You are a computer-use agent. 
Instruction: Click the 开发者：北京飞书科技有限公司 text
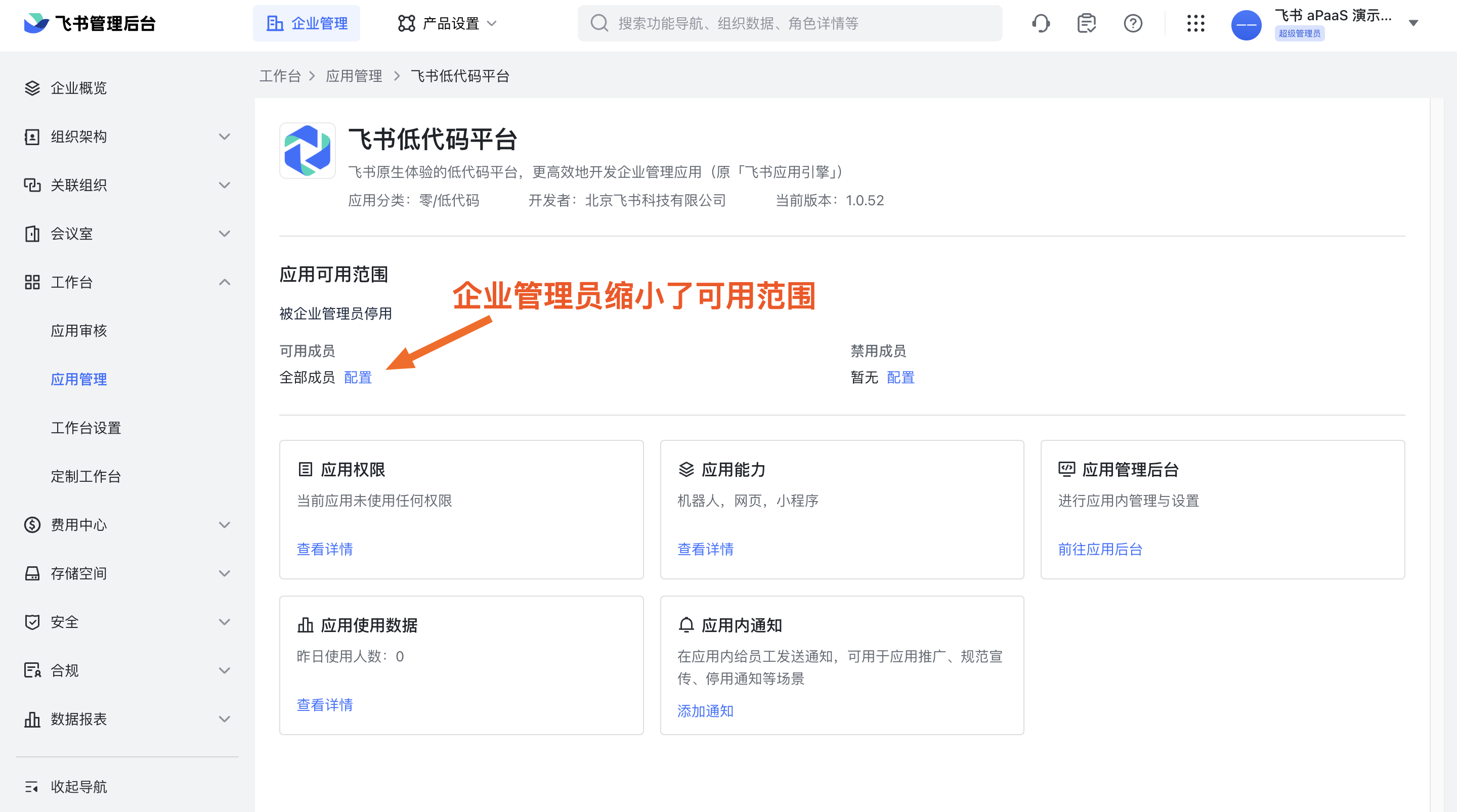pos(627,200)
